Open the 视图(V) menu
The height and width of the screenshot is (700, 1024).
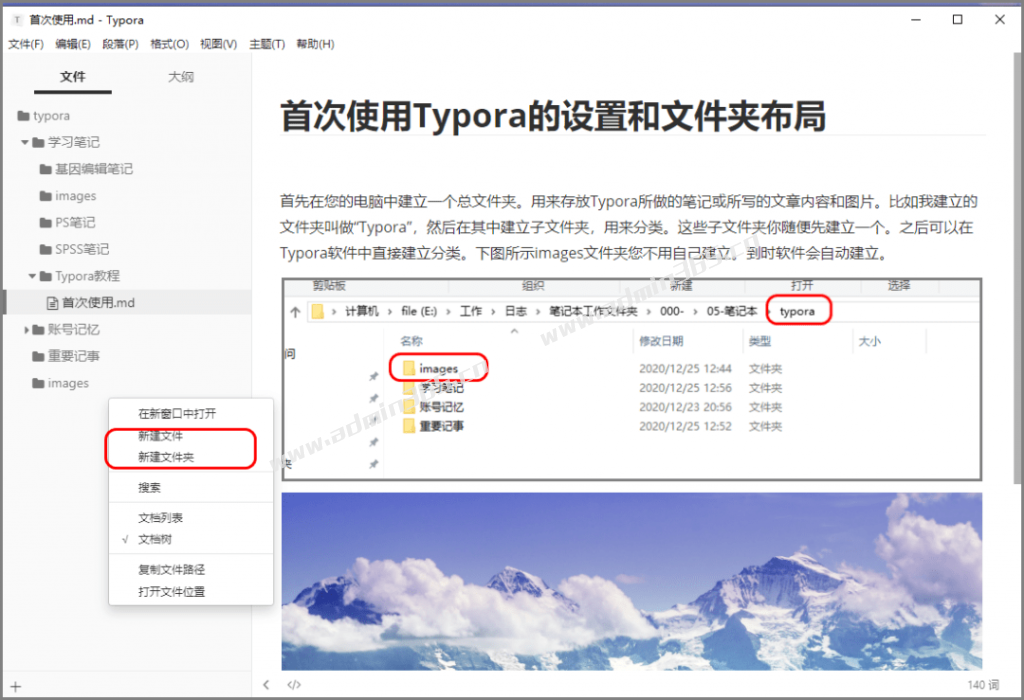[x=218, y=44]
